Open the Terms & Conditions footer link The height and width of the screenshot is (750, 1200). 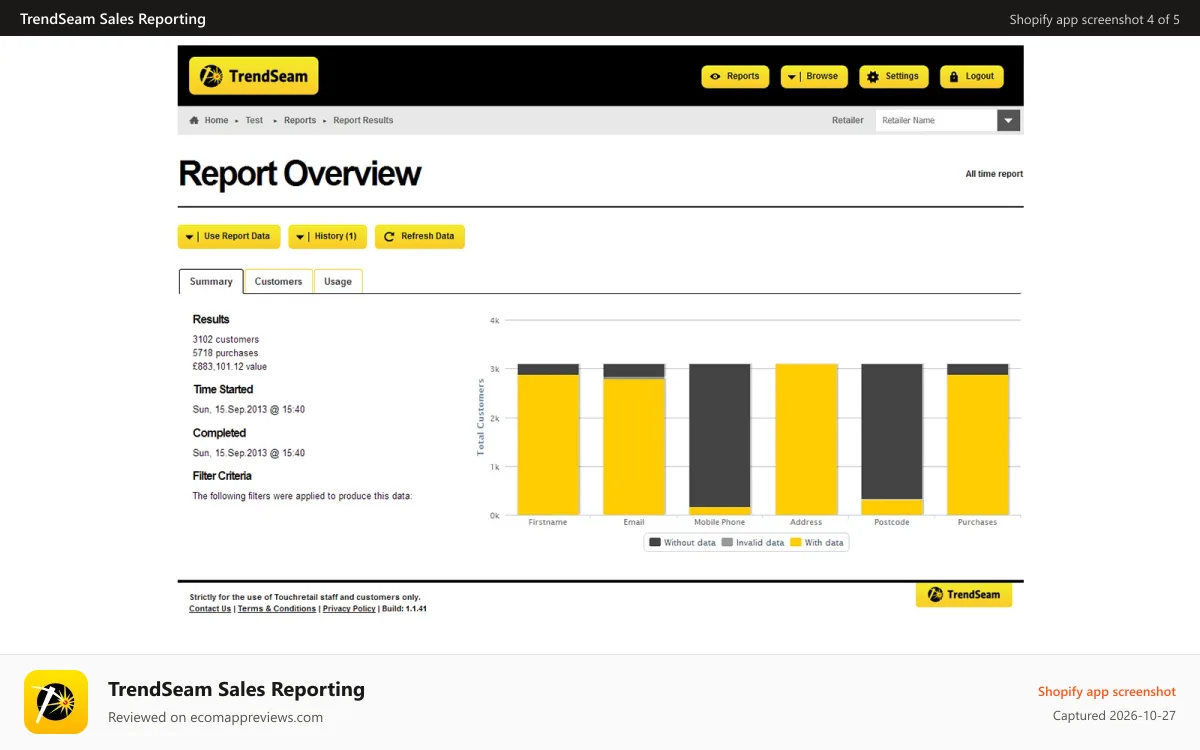pos(277,609)
